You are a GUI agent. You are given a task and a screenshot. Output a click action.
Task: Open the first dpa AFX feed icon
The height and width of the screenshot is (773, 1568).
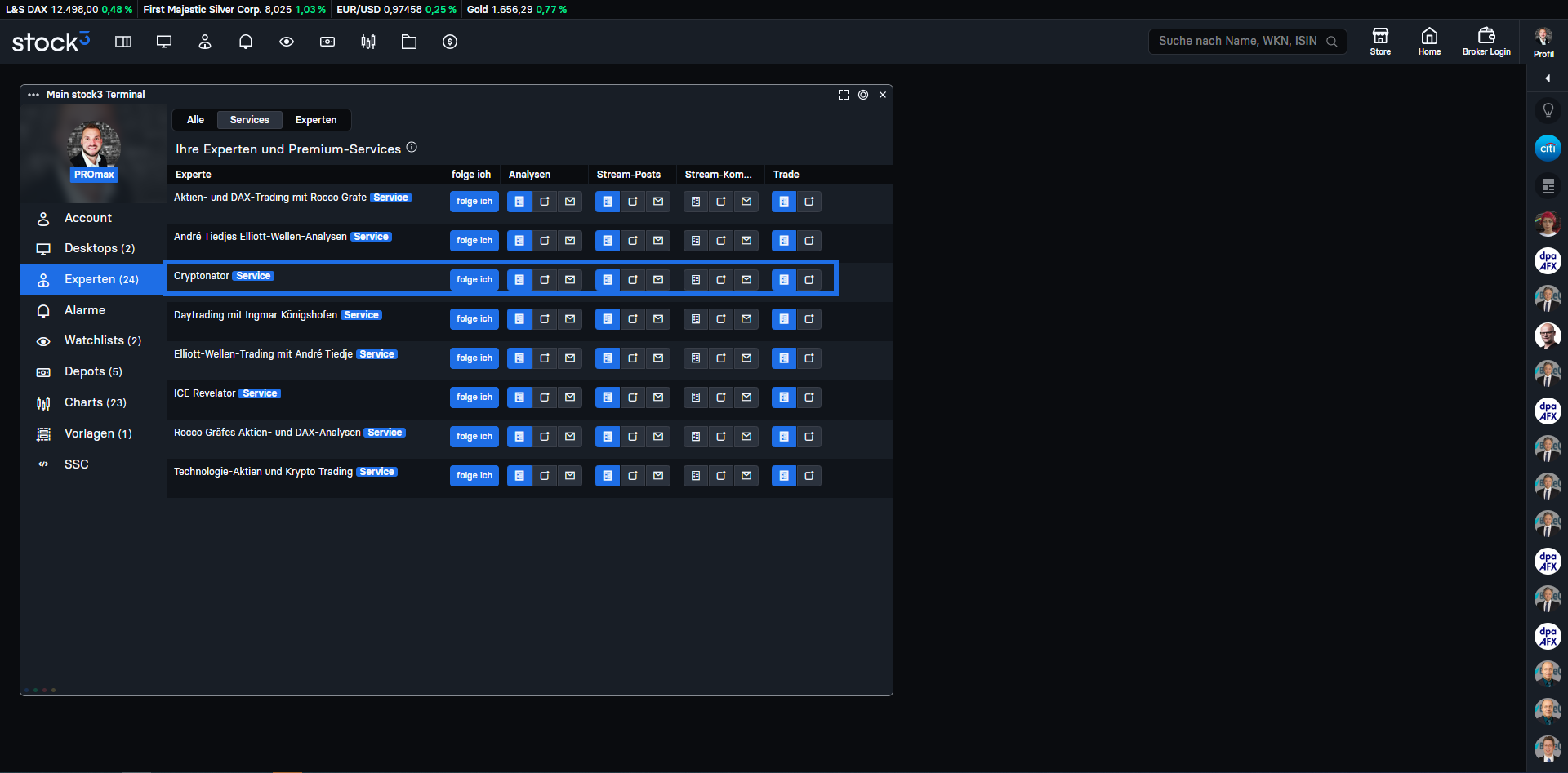[x=1548, y=260]
